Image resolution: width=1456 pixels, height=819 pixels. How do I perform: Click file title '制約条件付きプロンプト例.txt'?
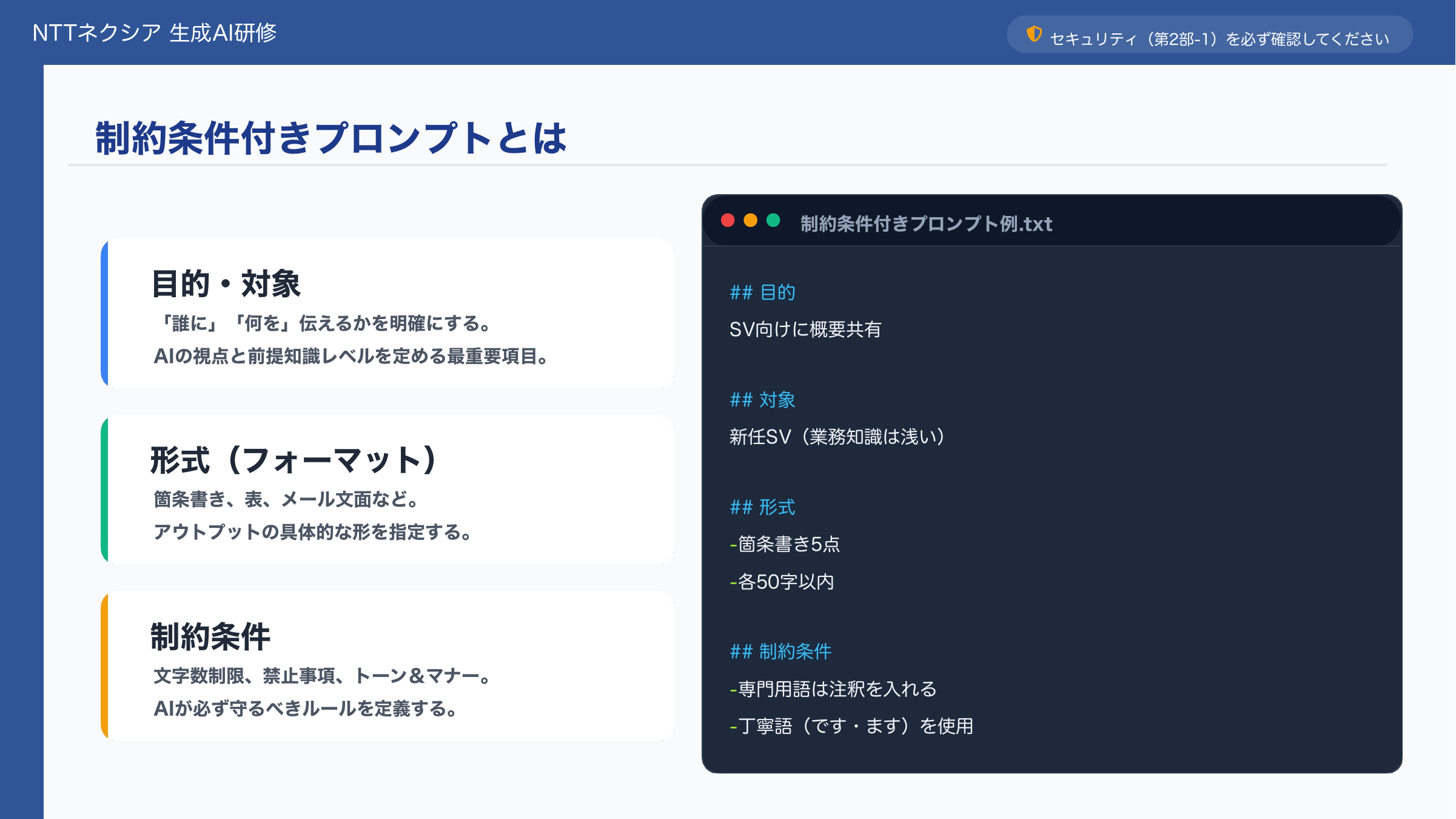pos(926,224)
